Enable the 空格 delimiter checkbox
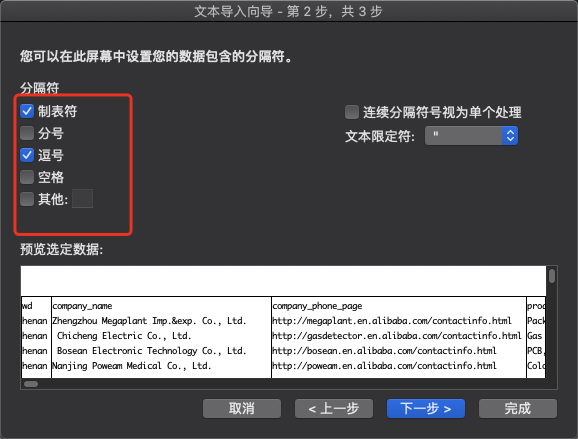578x439 pixels. pyautogui.click(x=27, y=177)
